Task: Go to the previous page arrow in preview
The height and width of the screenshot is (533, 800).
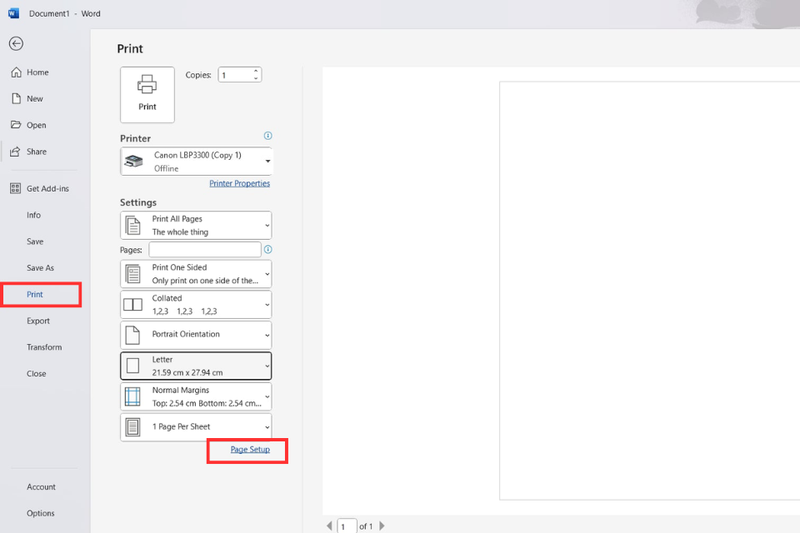Action: (329, 525)
